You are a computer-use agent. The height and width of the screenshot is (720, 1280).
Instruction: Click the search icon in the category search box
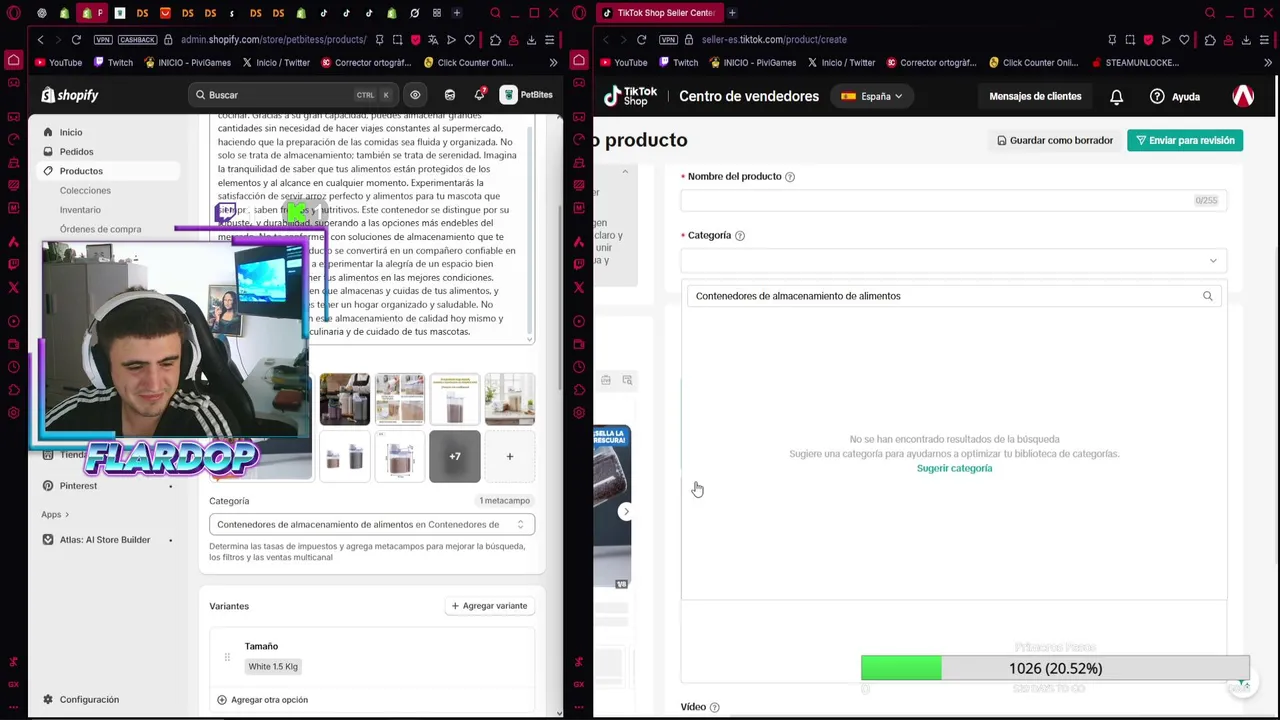click(1207, 296)
